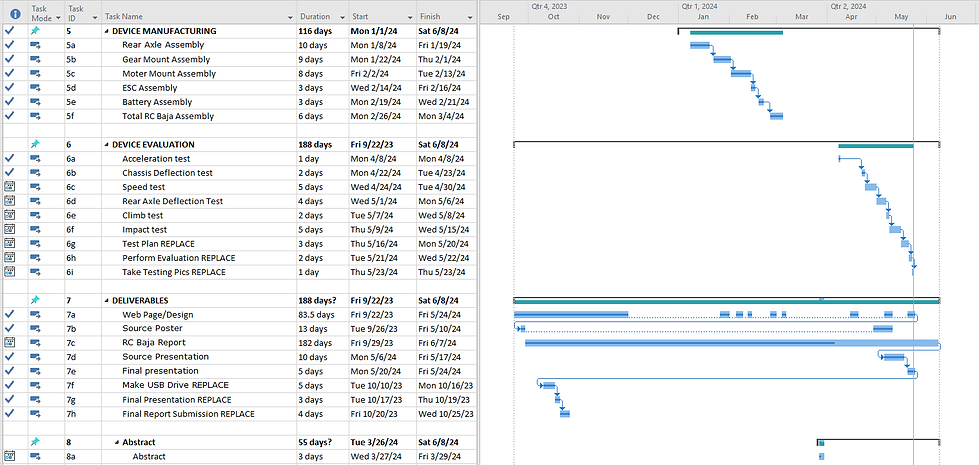
Task: Select the Moter Mount Assembly task name
Action: pos(169,74)
